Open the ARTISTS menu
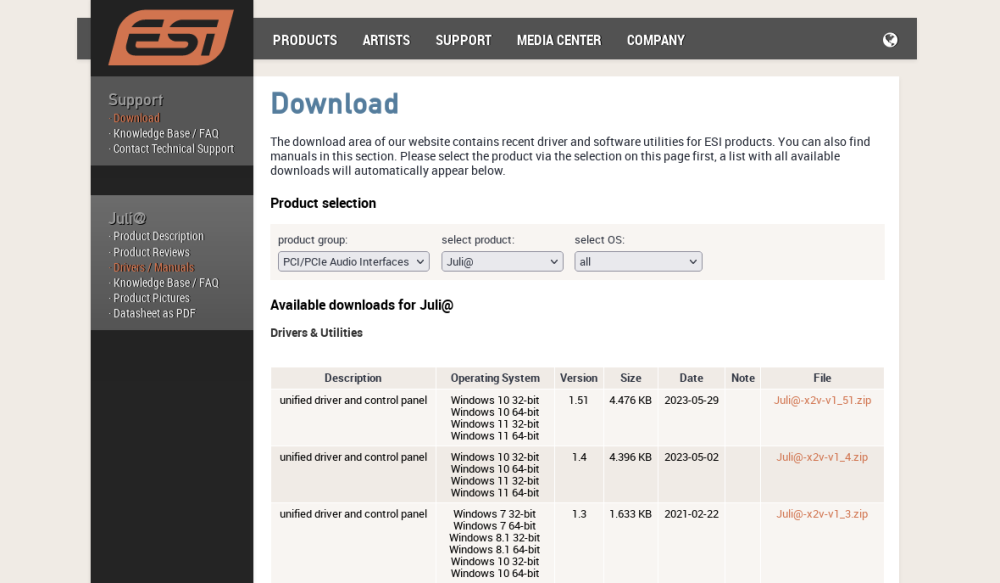The width and height of the screenshot is (1000, 583). 386,40
